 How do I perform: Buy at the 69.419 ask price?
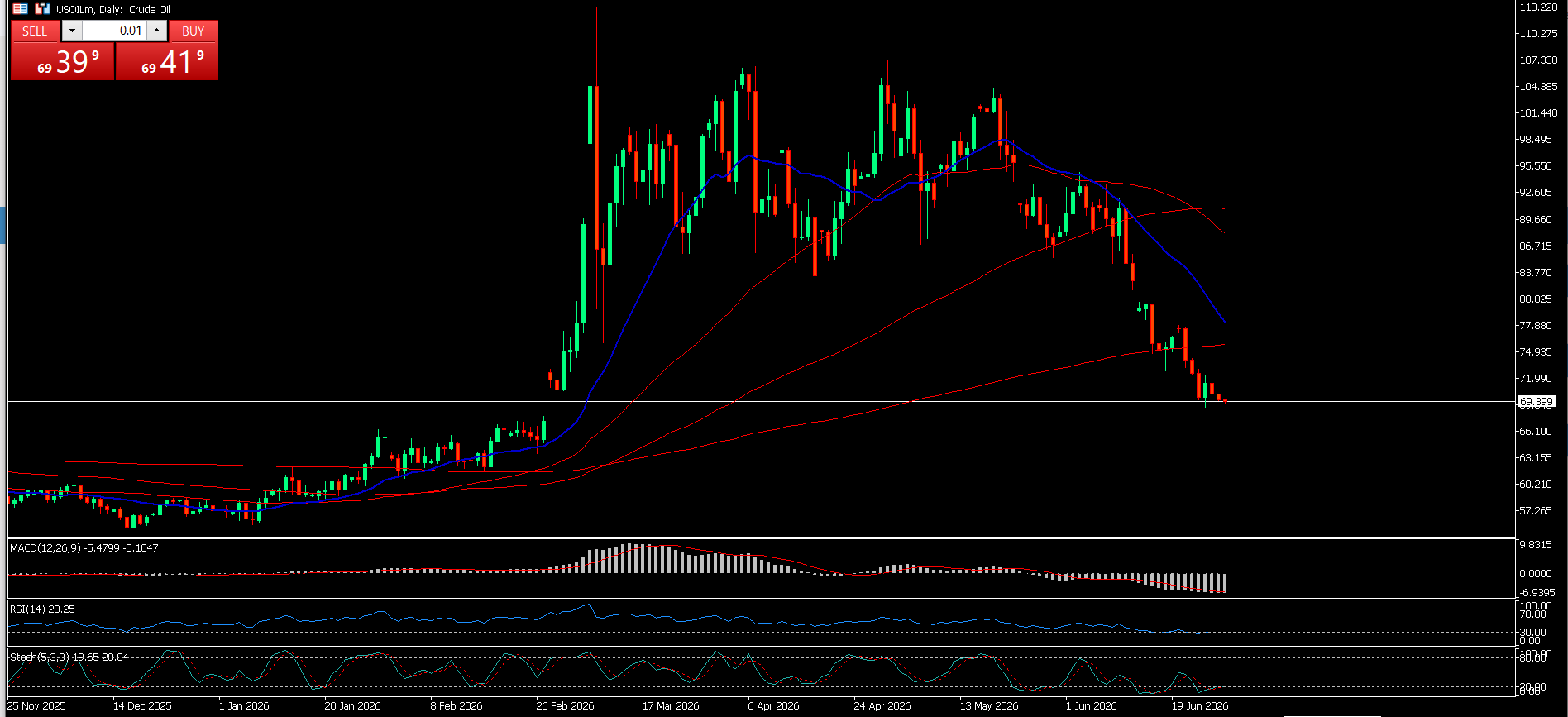pos(167,61)
